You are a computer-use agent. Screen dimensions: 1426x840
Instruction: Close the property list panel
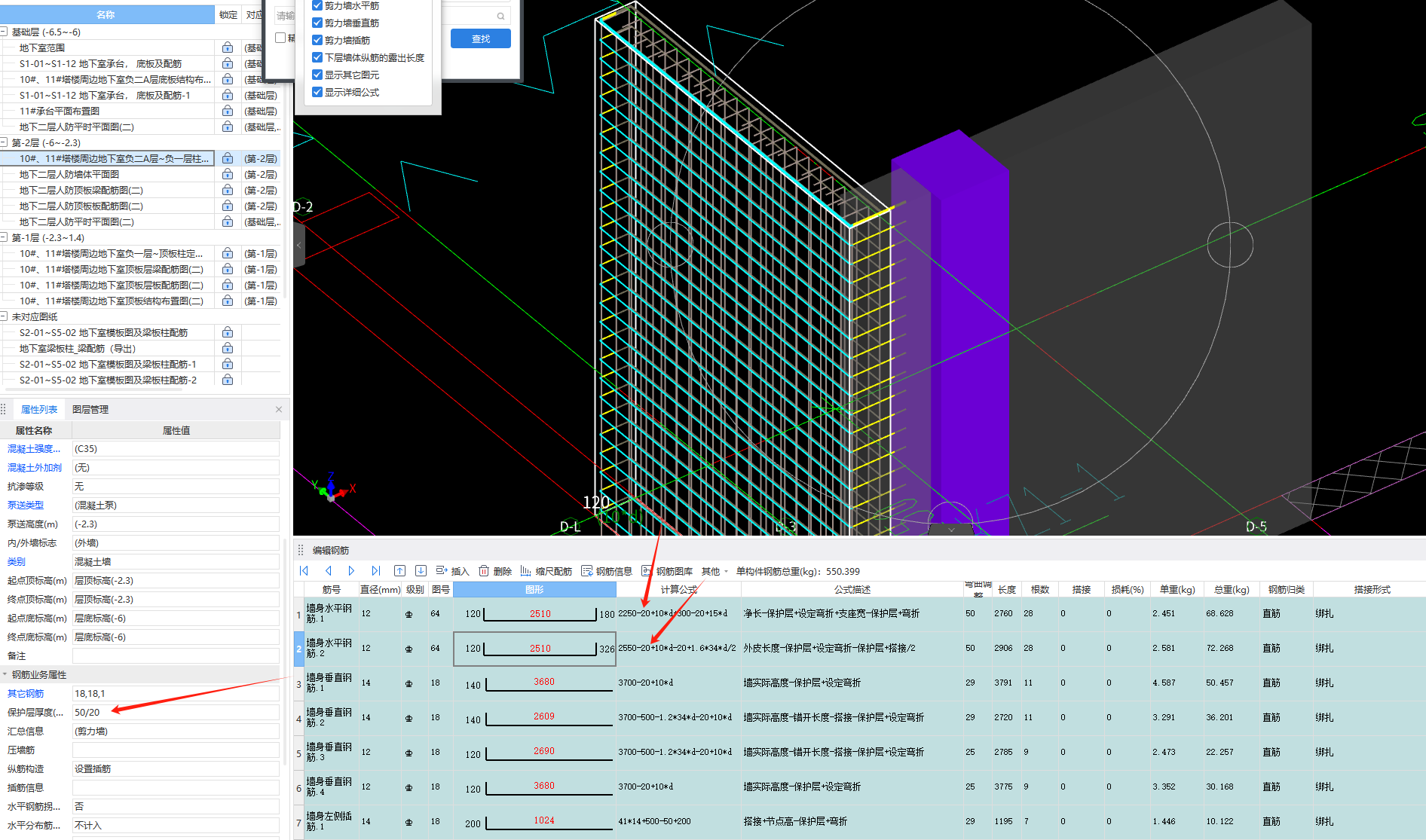(279, 409)
